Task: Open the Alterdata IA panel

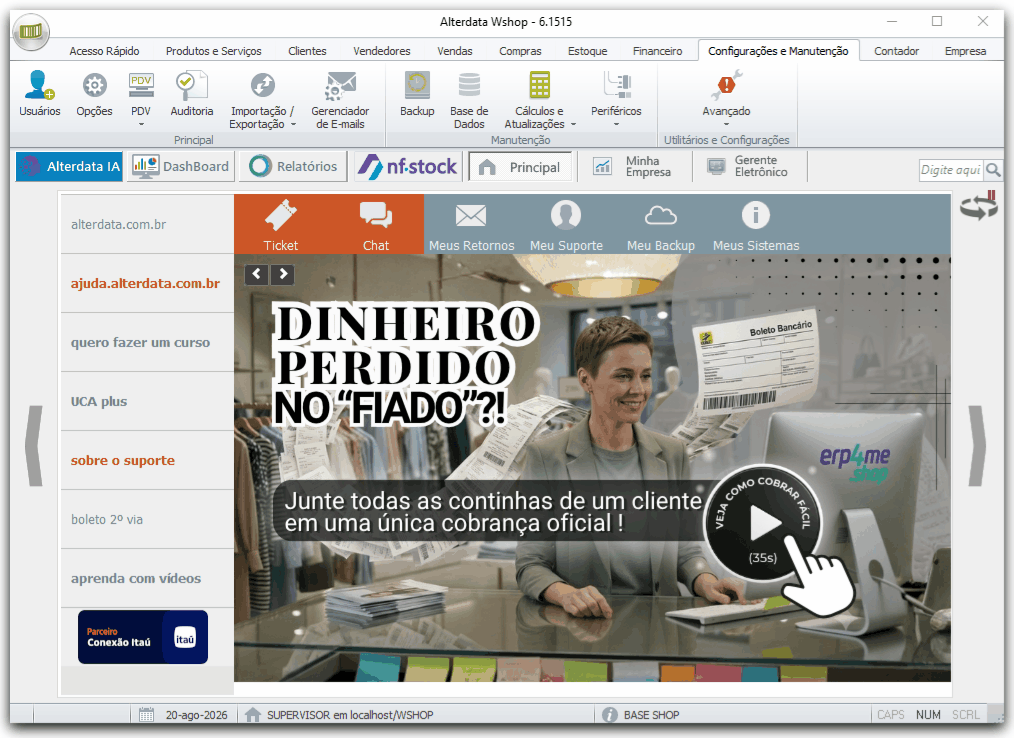Action: click(x=69, y=166)
